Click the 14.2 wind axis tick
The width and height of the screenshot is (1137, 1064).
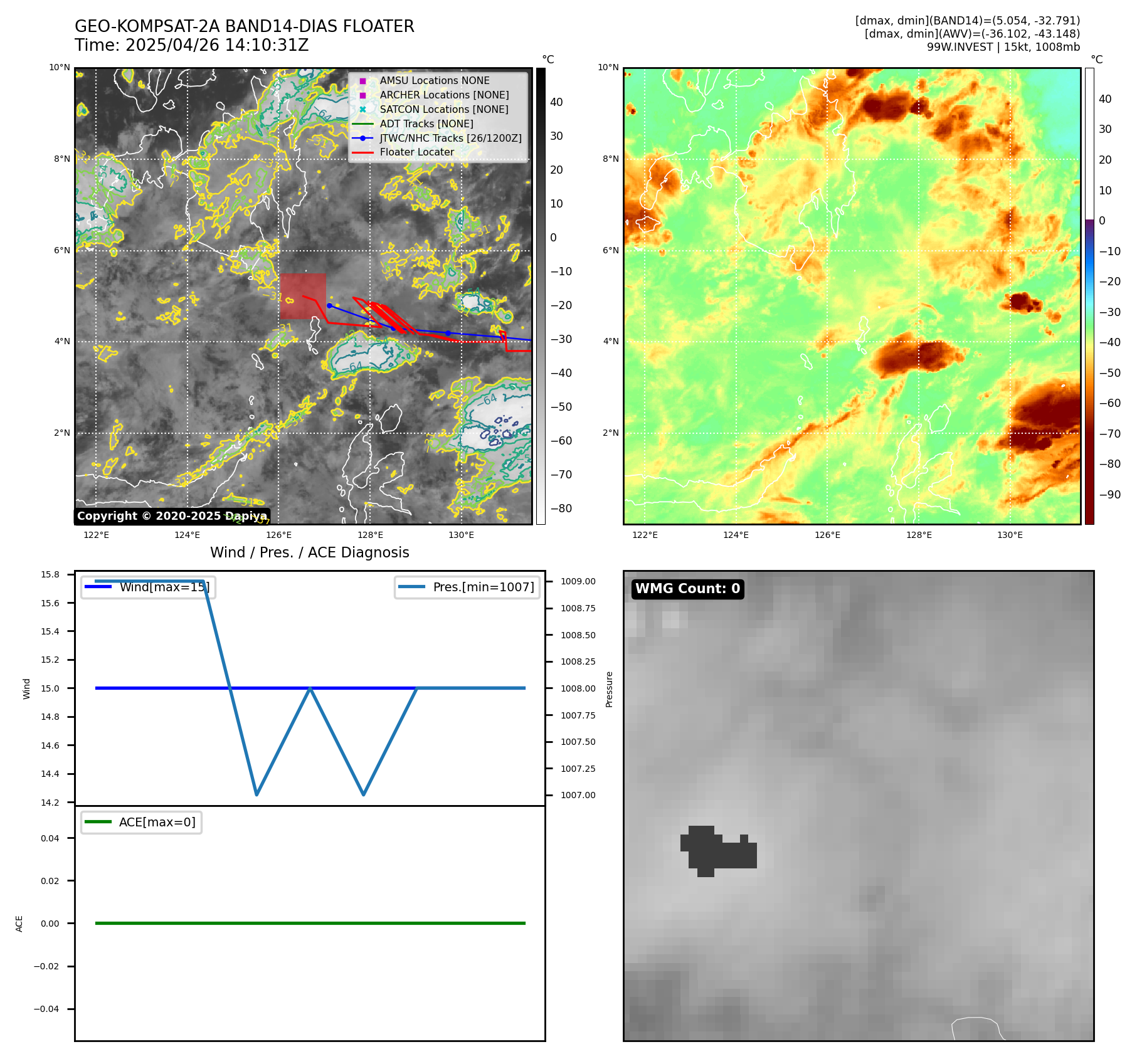point(50,803)
